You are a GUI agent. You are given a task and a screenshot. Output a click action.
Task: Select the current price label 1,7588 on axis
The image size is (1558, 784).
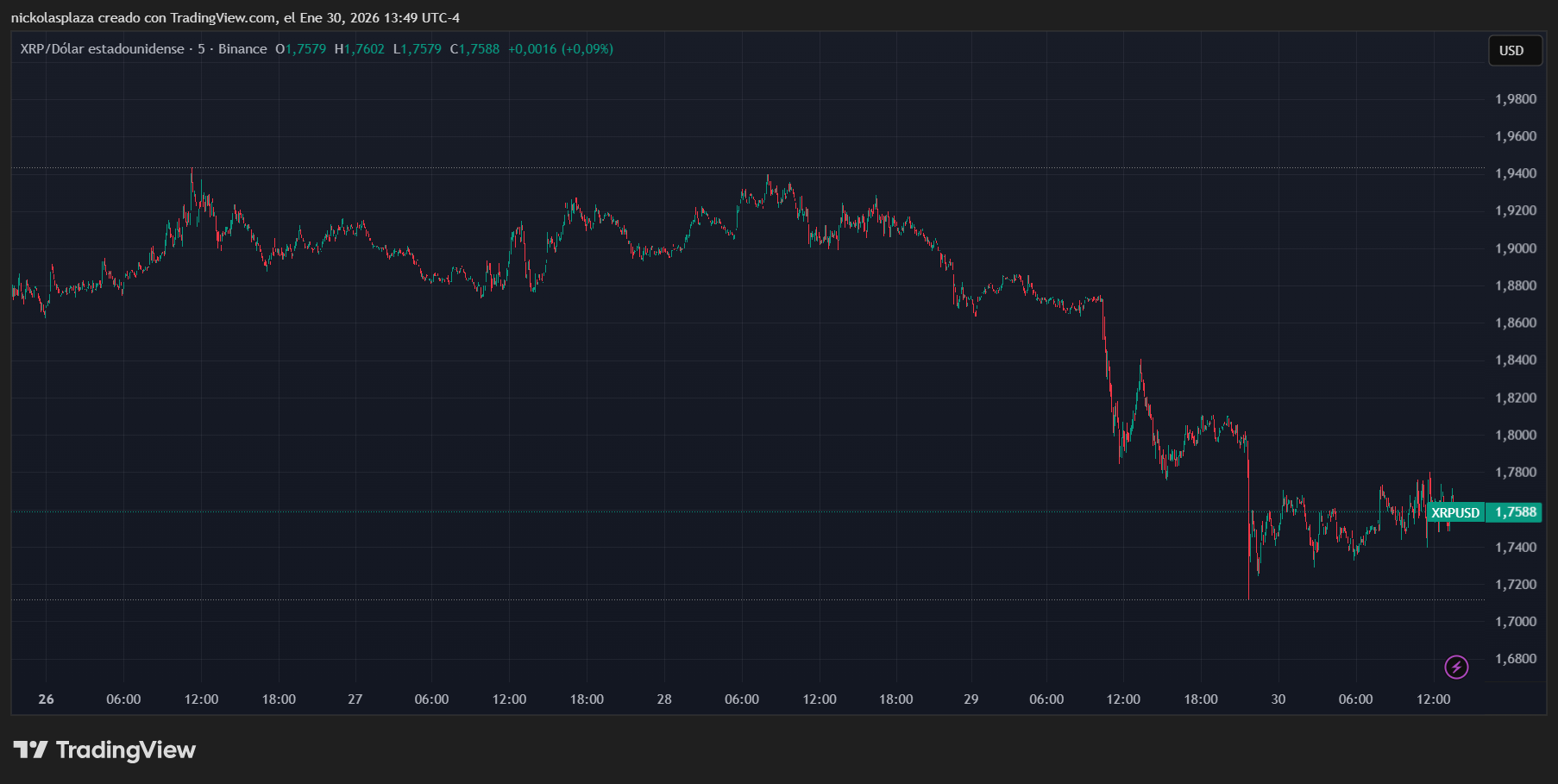coord(1516,512)
